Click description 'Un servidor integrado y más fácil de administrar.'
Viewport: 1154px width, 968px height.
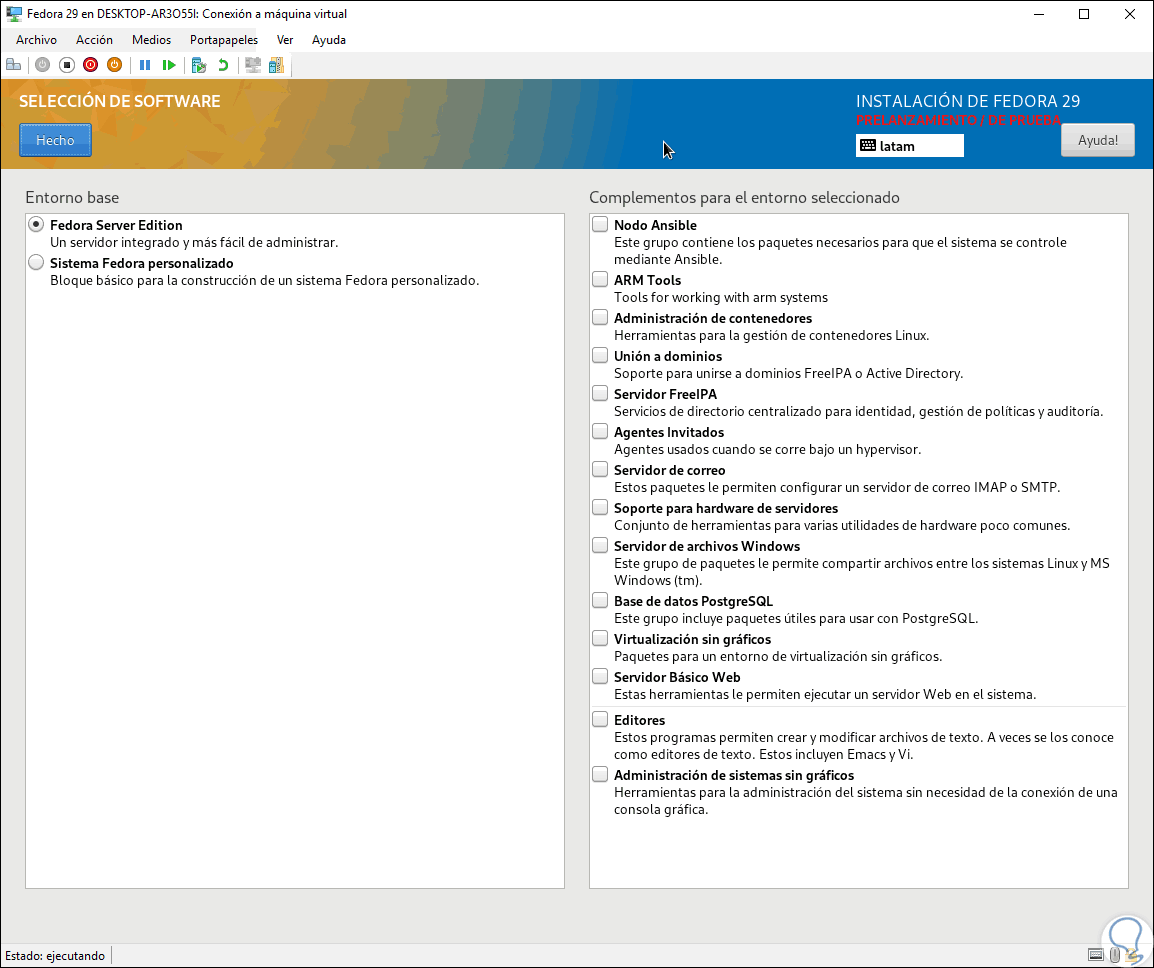click(x=194, y=242)
